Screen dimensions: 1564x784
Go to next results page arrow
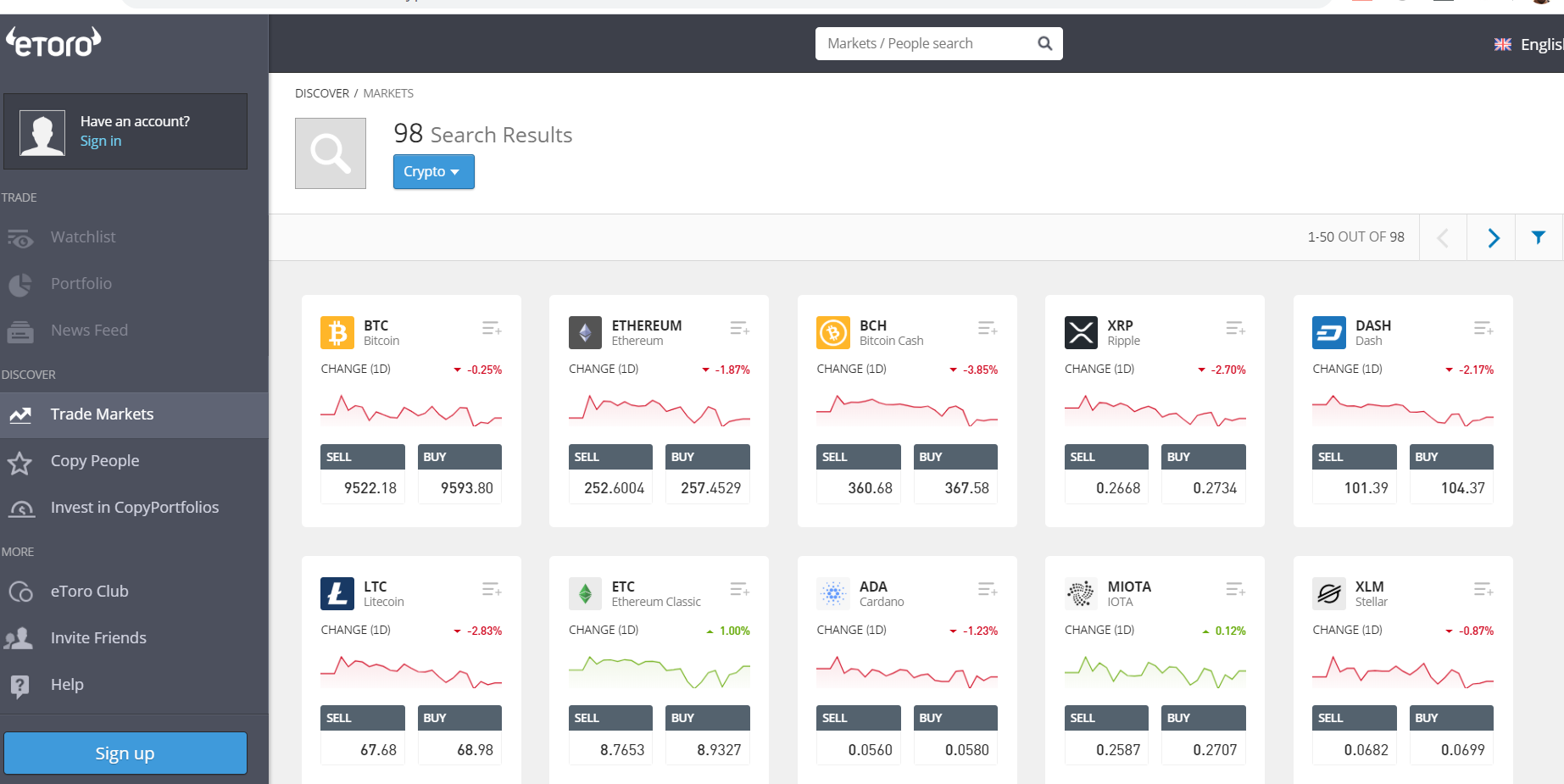[x=1493, y=238]
